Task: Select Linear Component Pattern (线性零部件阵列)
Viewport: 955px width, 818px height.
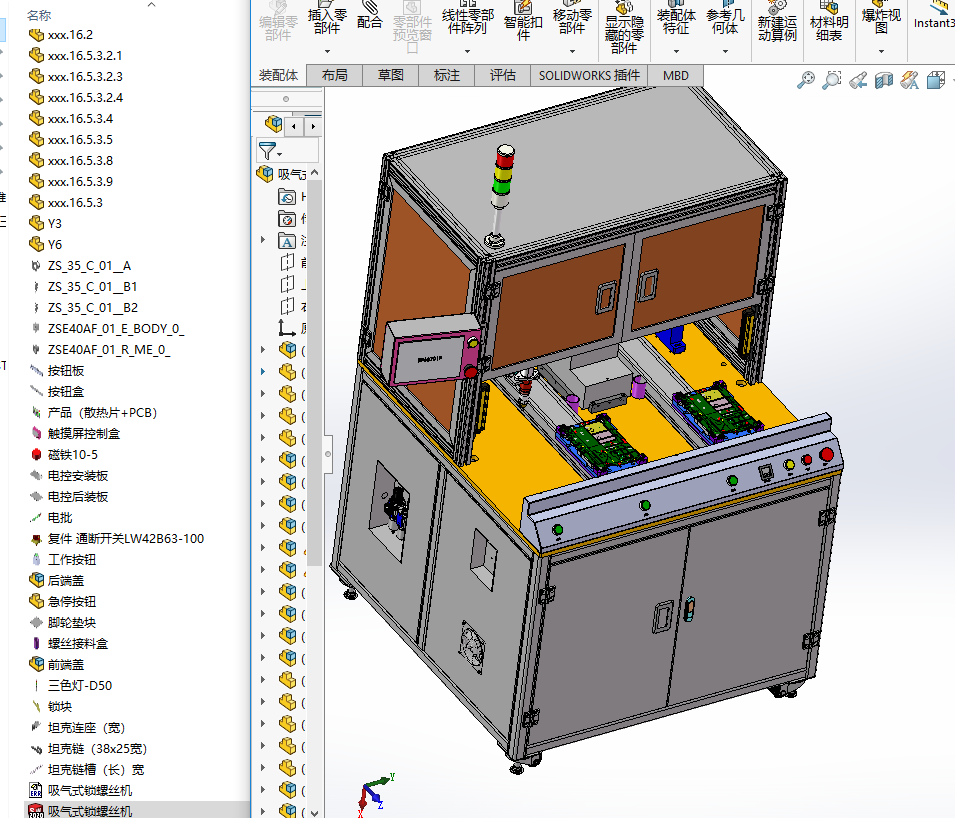Action: tap(467, 18)
